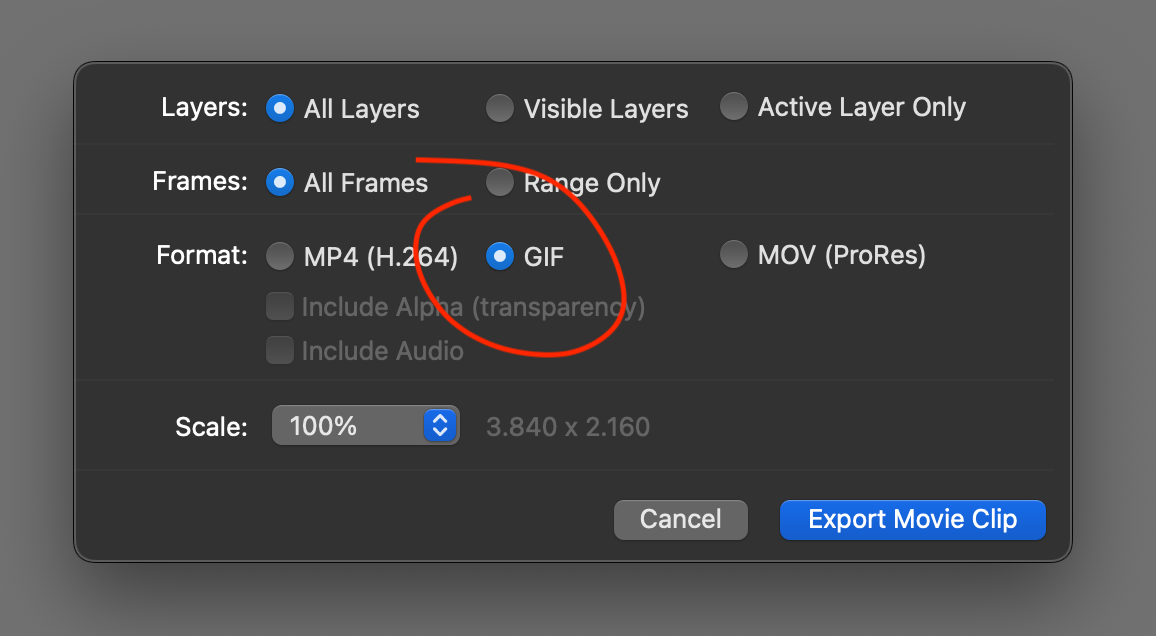Click the 3.840 x 2.160 dimensions text
The height and width of the screenshot is (636, 1156).
point(568,427)
